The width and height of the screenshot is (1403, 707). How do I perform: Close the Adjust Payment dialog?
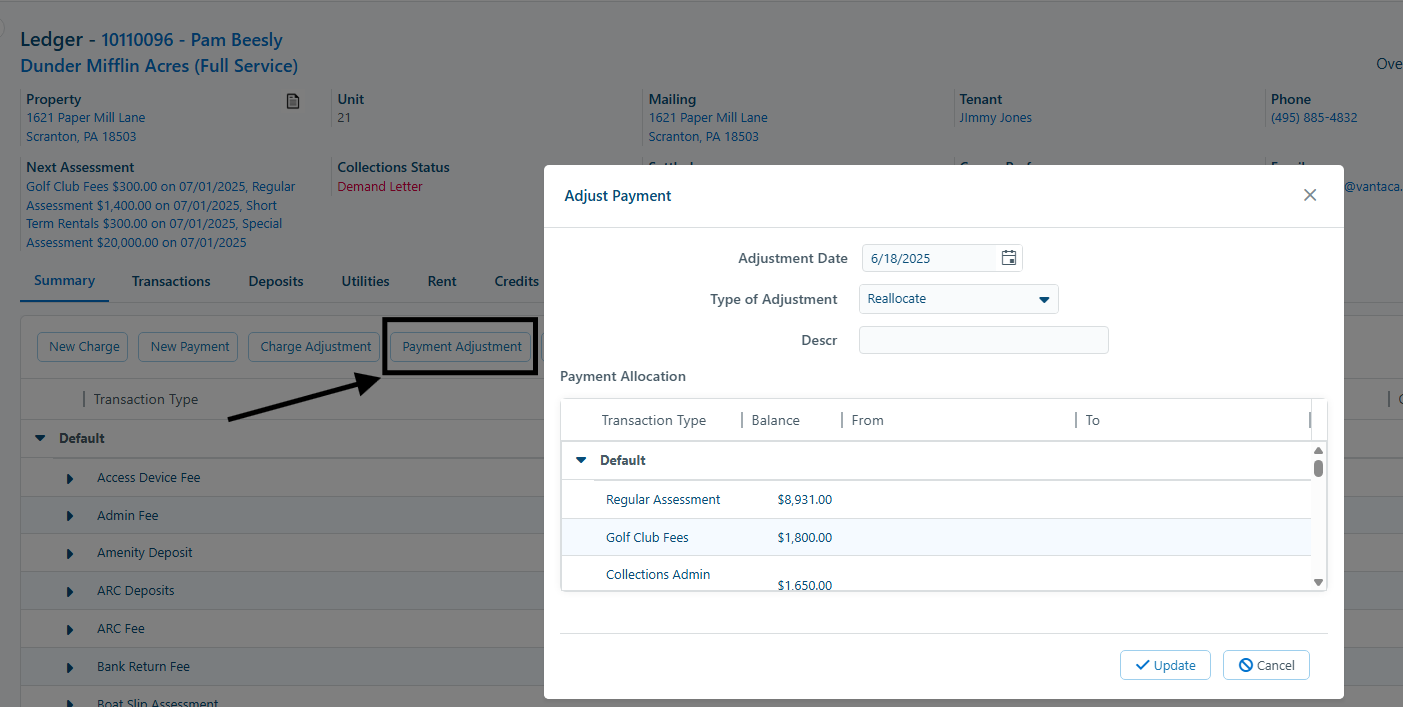(x=1309, y=195)
